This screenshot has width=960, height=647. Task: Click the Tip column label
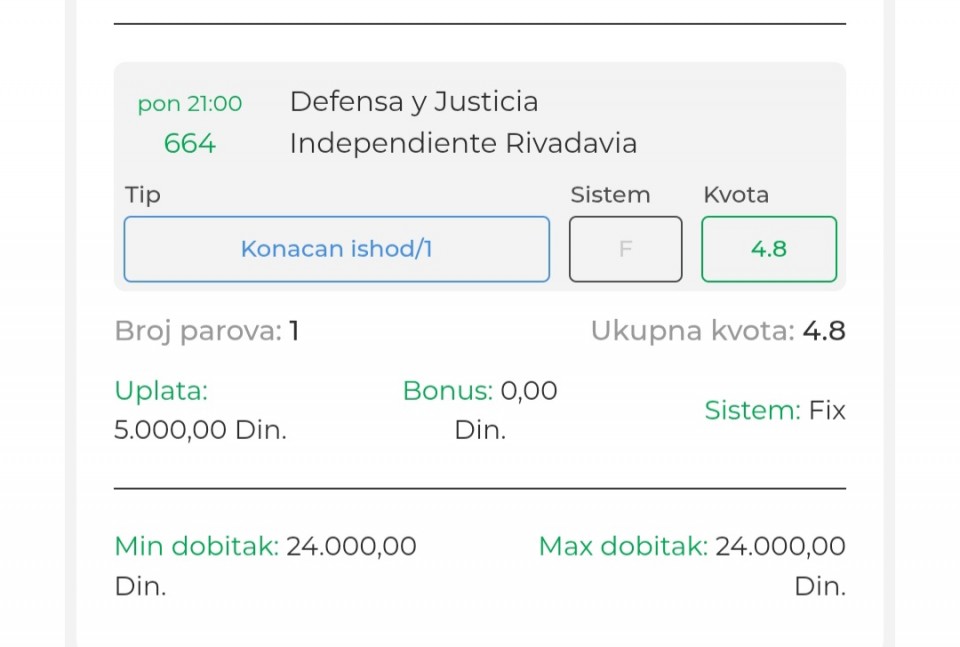(143, 195)
